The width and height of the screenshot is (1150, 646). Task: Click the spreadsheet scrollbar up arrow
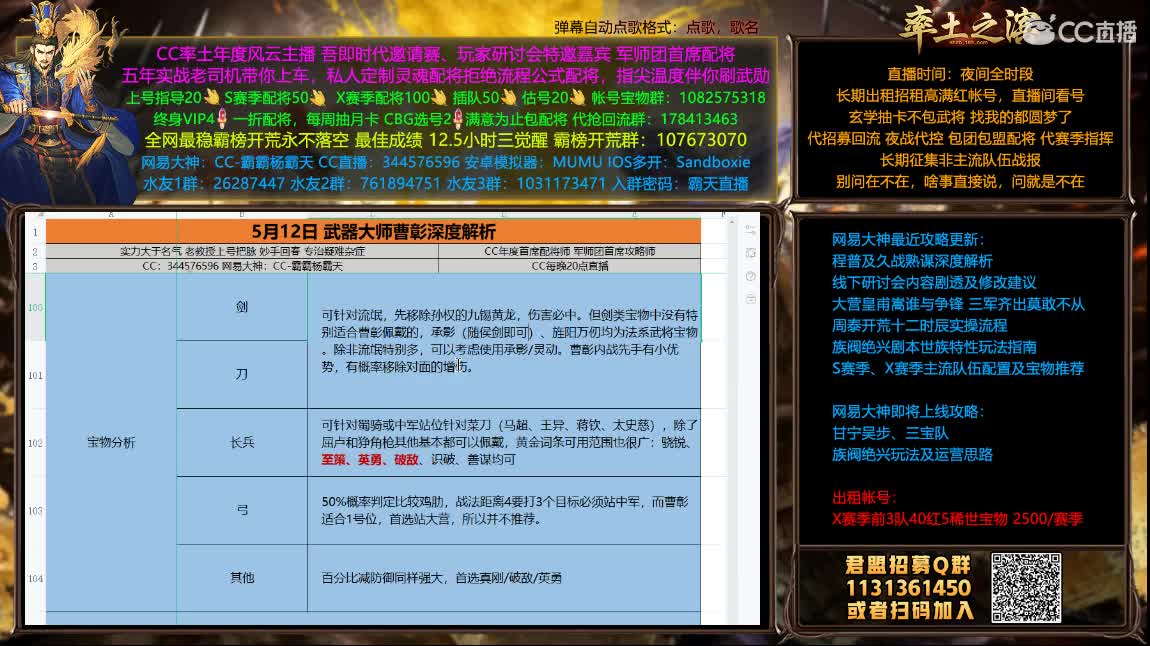coord(731,221)
